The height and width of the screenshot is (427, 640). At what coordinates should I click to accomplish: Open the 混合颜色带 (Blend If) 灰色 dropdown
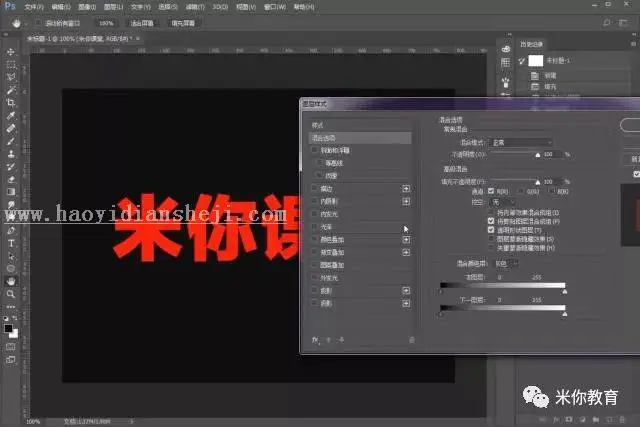tap(507, 264)
